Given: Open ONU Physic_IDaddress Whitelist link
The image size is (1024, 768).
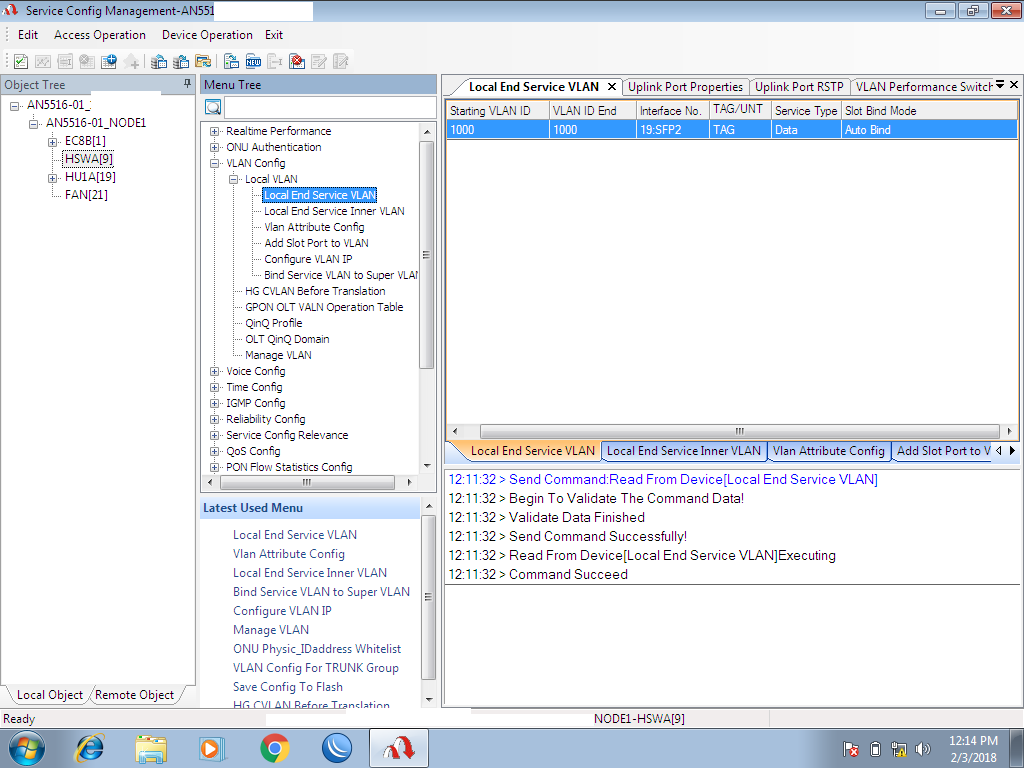Looking at the screenshot, I should point(317,648).
